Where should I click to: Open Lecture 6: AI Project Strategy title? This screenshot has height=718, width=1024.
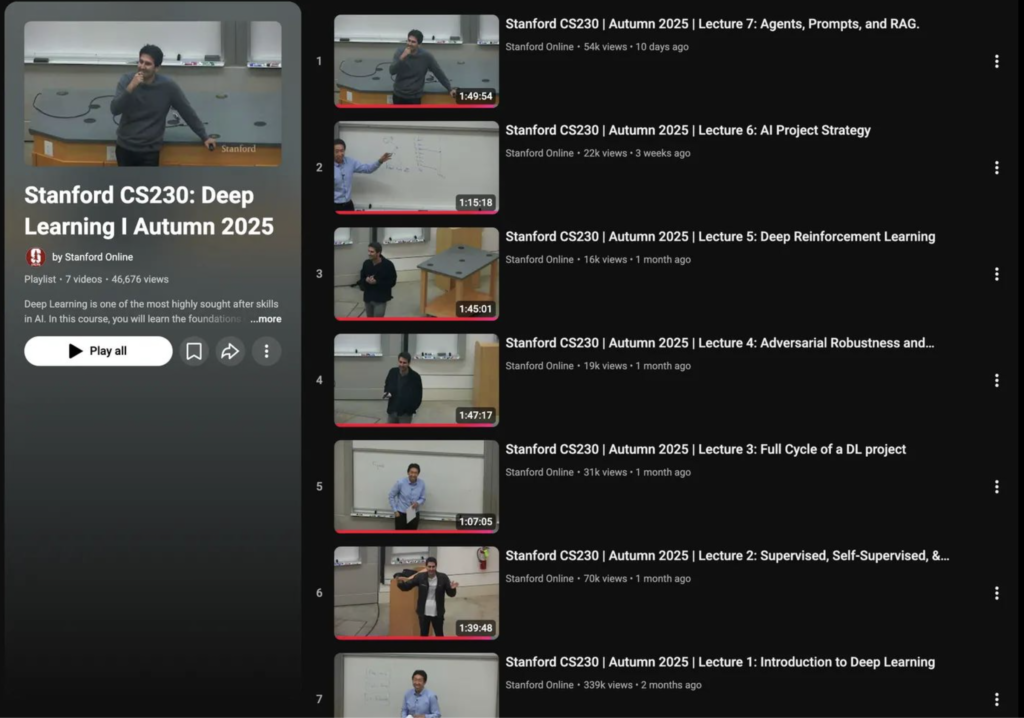(x=688, y=130)
